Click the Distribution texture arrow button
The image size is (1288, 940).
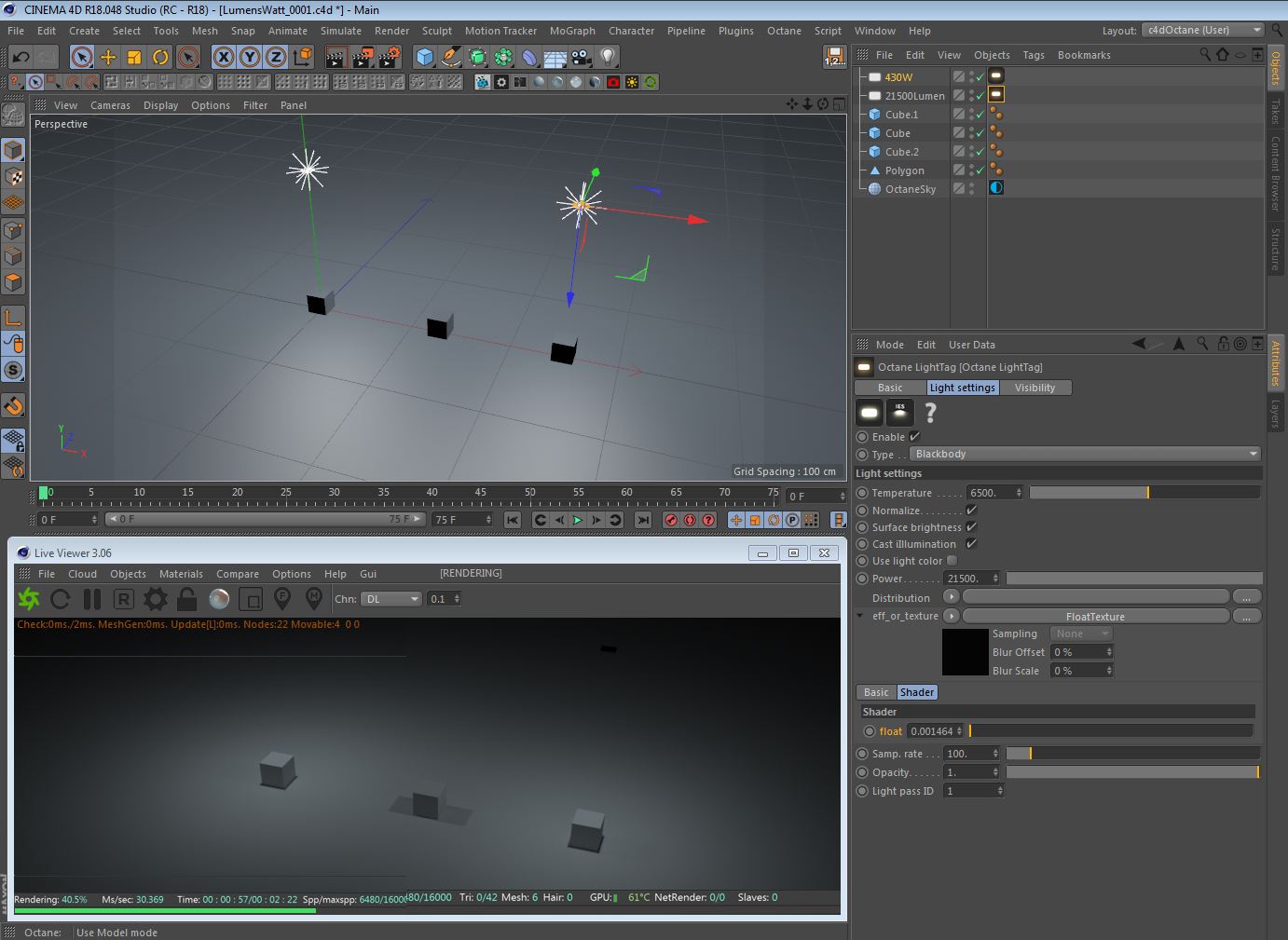pyautogui.click(x=951, y=597)
